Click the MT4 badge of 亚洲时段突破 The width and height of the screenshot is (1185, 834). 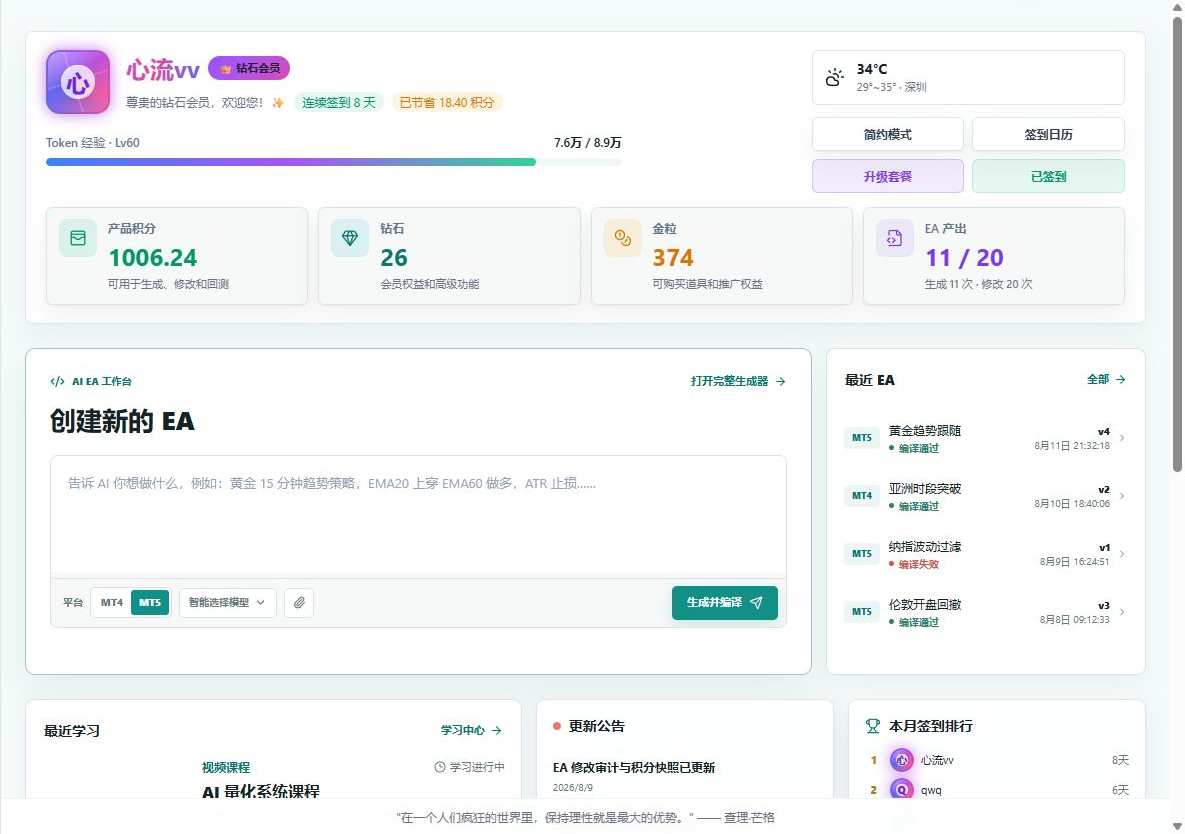coord(862,496)
